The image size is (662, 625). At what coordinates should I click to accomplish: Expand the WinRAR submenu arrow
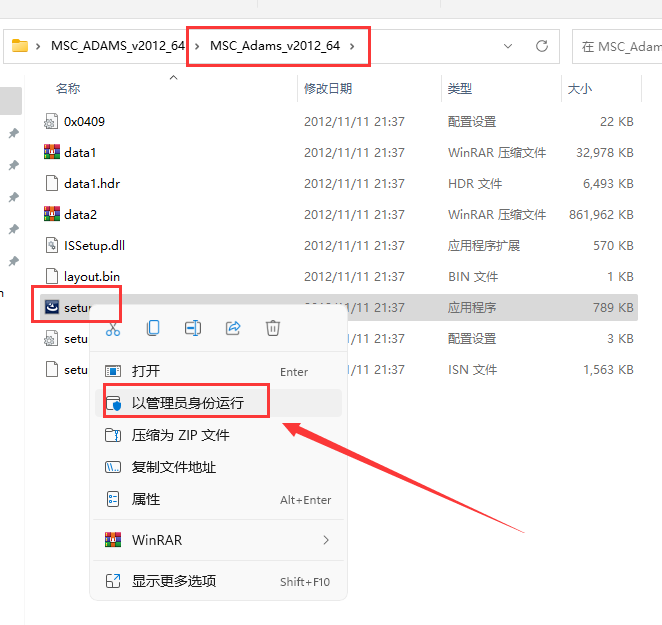[326, 540]
